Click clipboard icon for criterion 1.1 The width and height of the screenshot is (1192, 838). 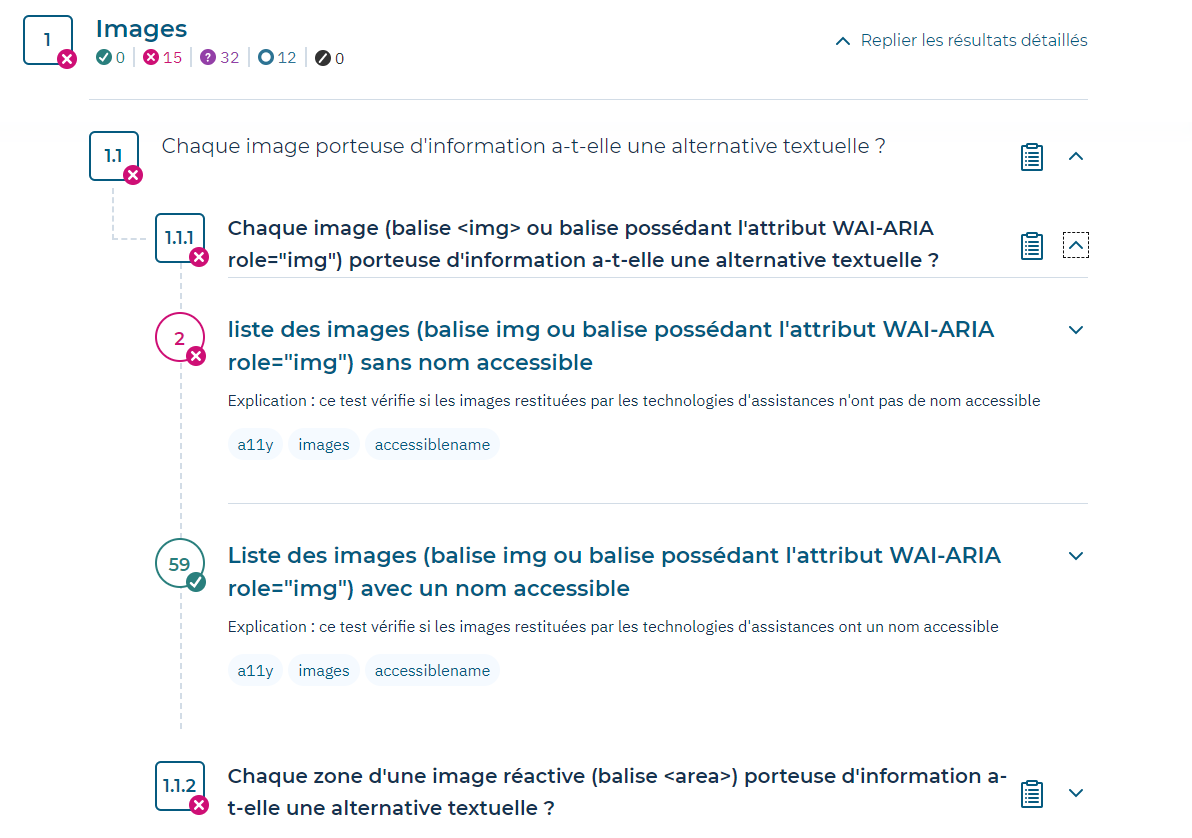pyautogui.click(x=1032, y=157)
